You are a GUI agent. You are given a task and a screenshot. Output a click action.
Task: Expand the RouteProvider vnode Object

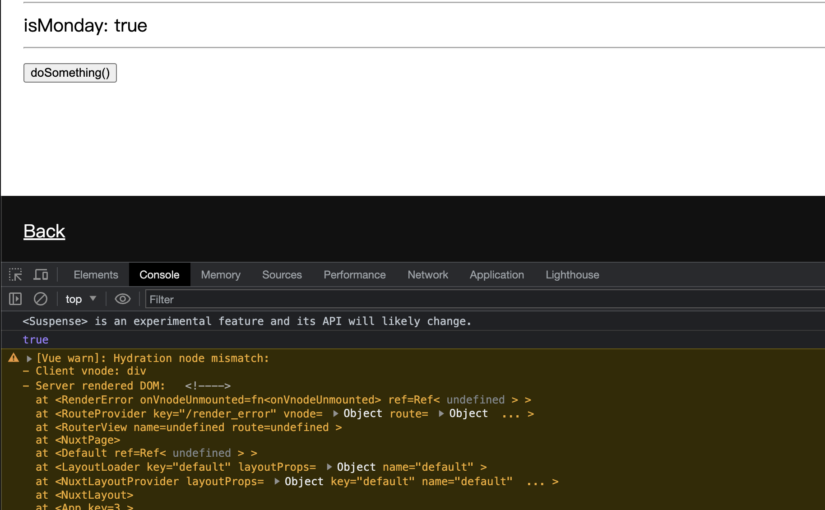point(336,414)
